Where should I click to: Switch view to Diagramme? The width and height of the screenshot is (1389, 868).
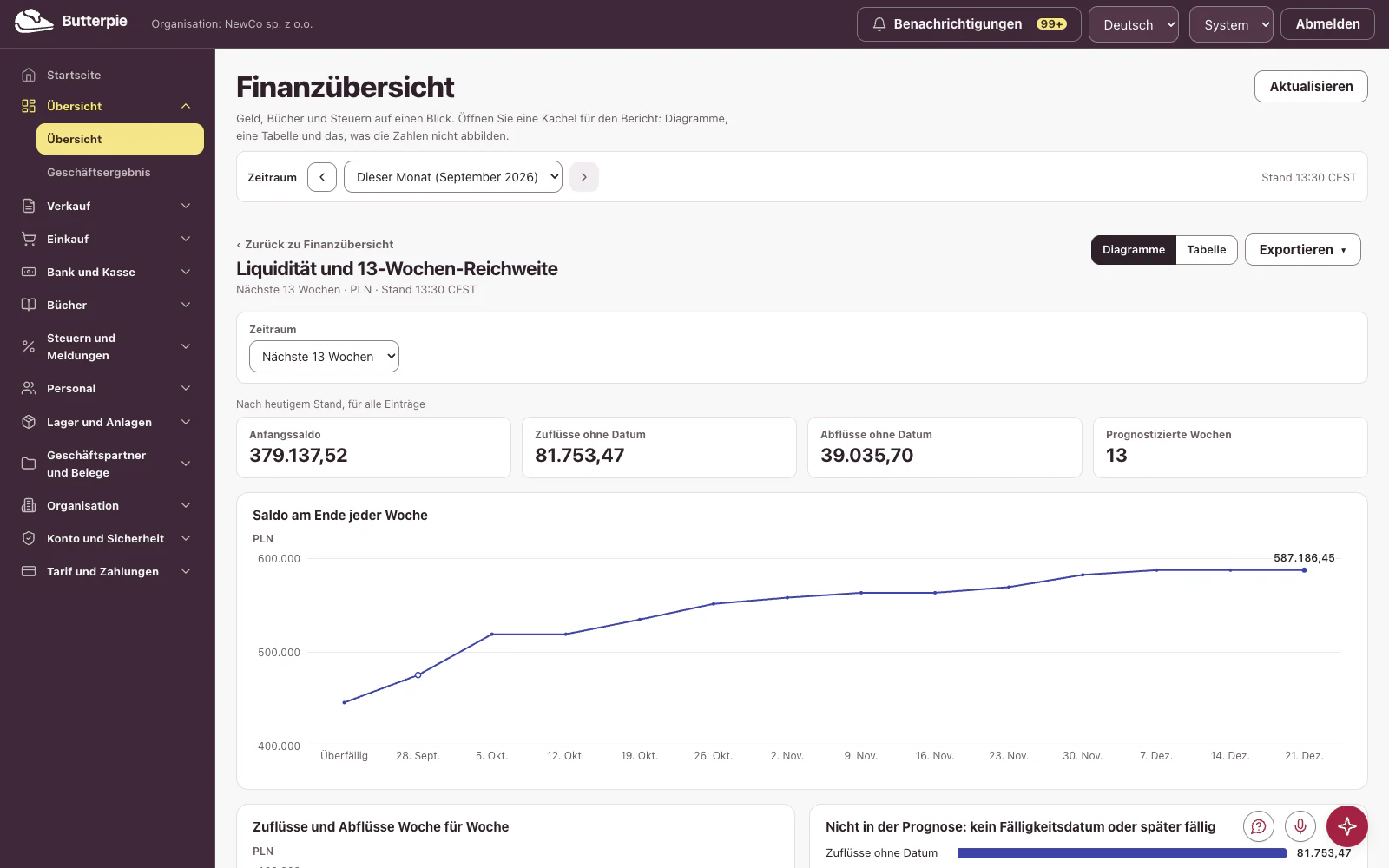(x=1134, y=250)
